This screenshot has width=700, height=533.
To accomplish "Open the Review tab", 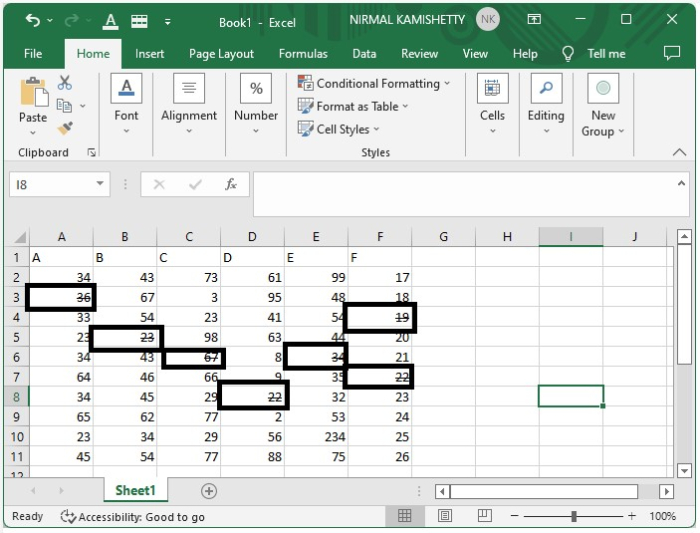I will click(419, 54).
